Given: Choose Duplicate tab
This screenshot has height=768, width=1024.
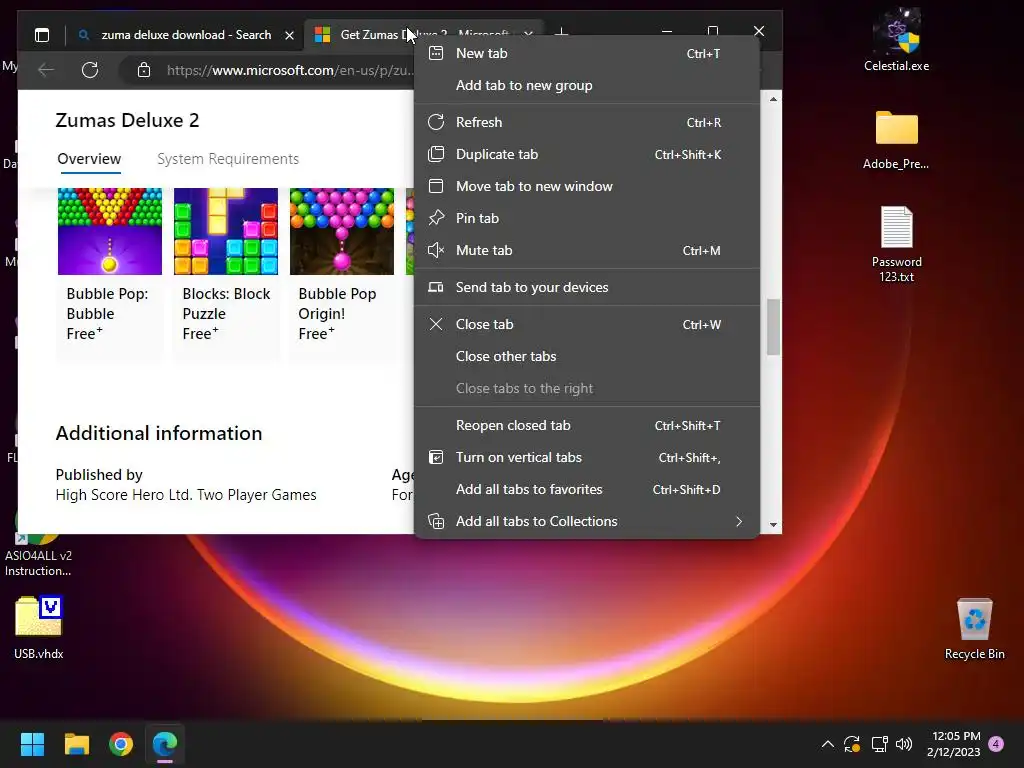Looking at the screenshot, I should tap(586, 154).
